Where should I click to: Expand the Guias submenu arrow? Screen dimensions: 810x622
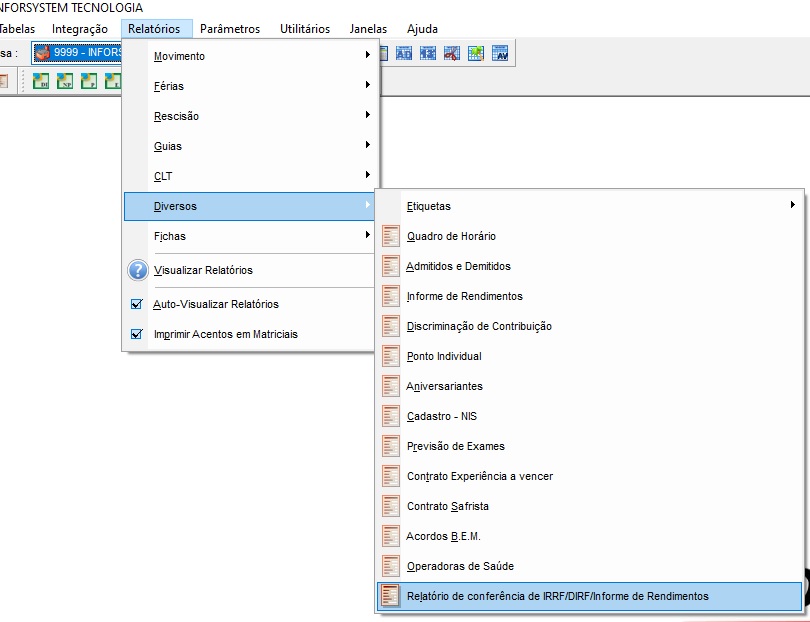click(367, 144)
